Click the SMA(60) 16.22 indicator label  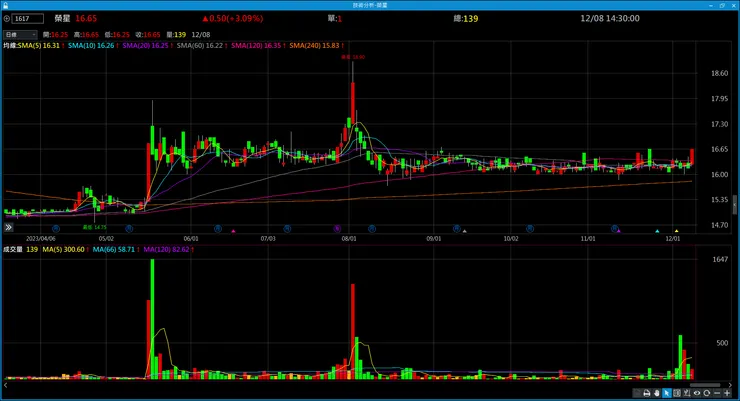200,46
